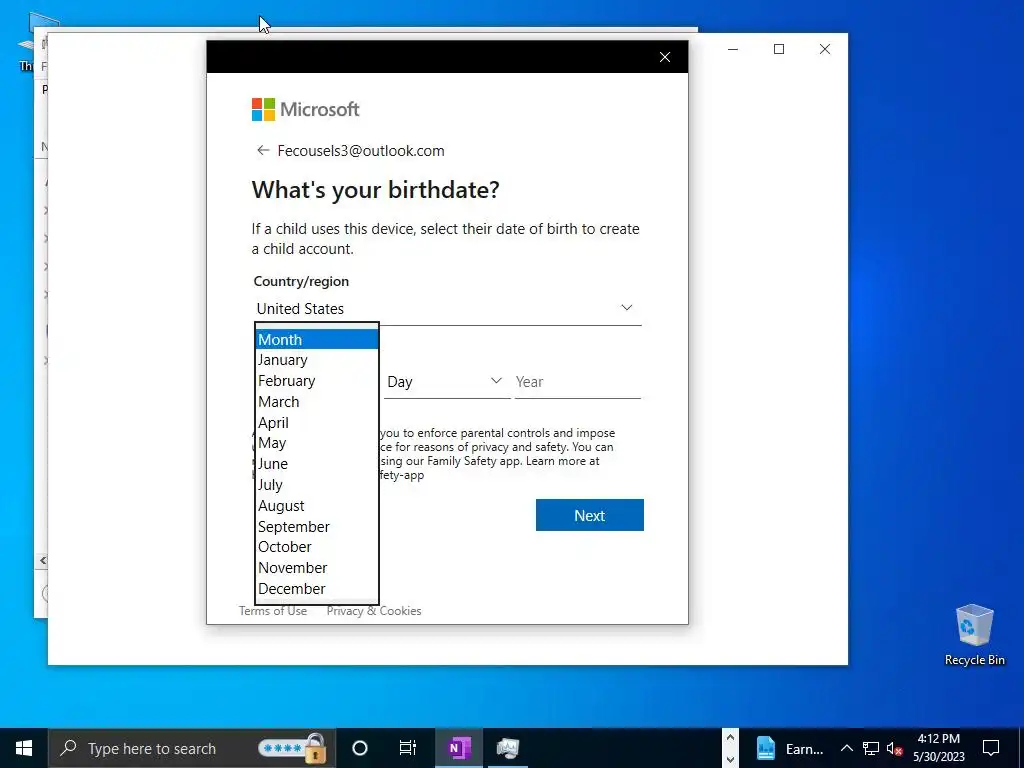Maximize the white background window
The height and width of the screenshot is (768, 1024).
(x=778, y=49)
